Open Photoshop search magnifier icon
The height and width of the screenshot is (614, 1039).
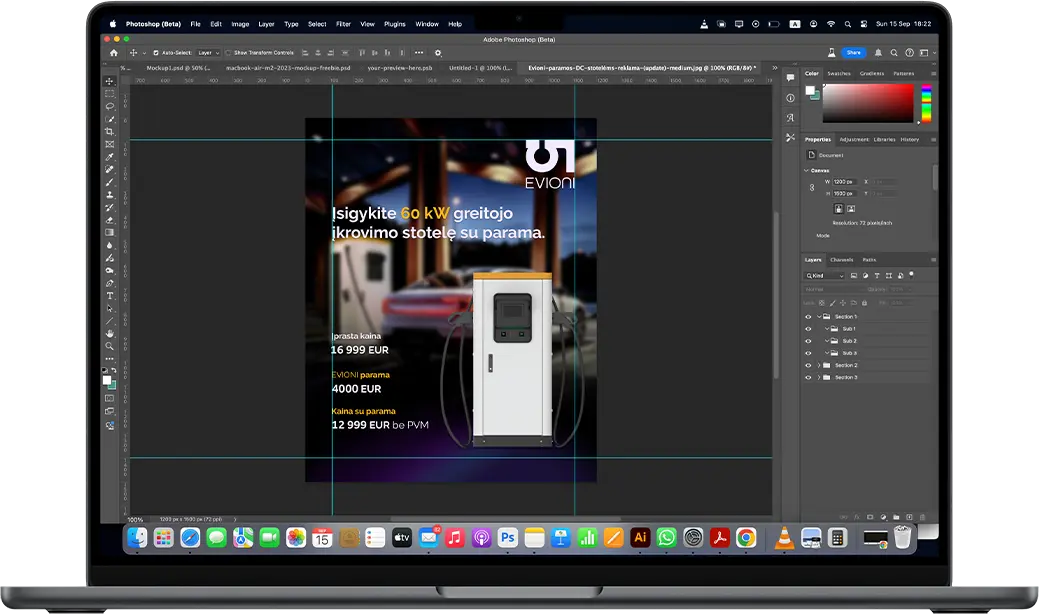click(894, 52)
